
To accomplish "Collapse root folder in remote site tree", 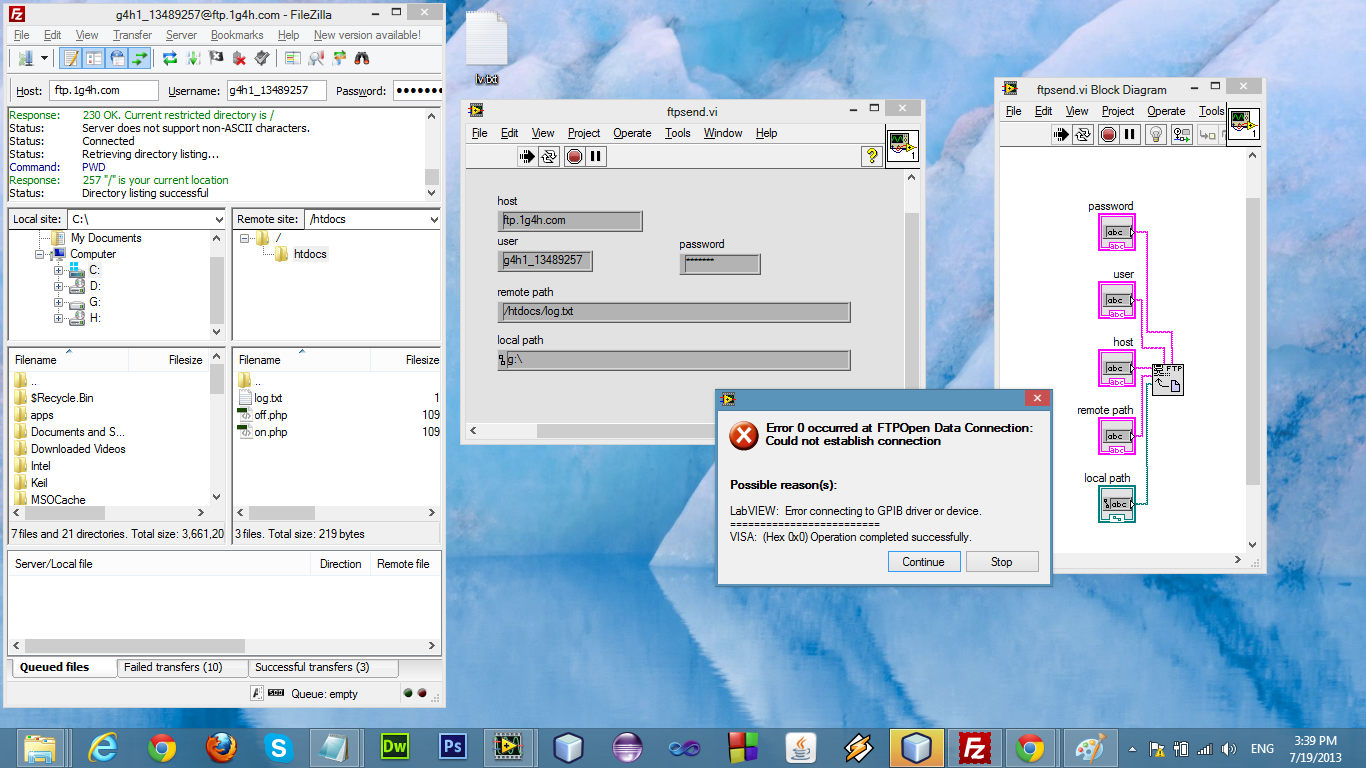I will point(245,238).
